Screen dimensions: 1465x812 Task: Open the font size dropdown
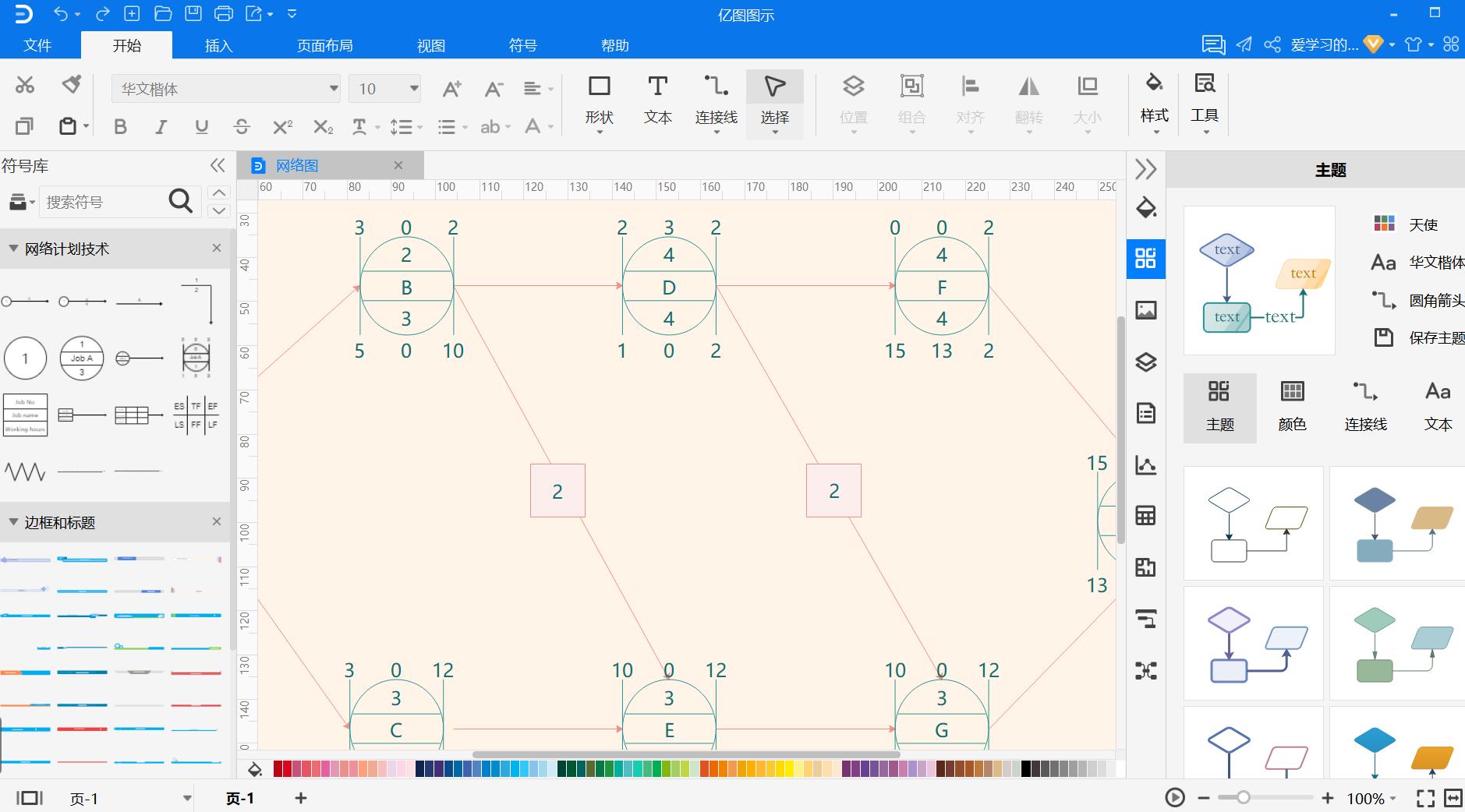click(414, 89)
